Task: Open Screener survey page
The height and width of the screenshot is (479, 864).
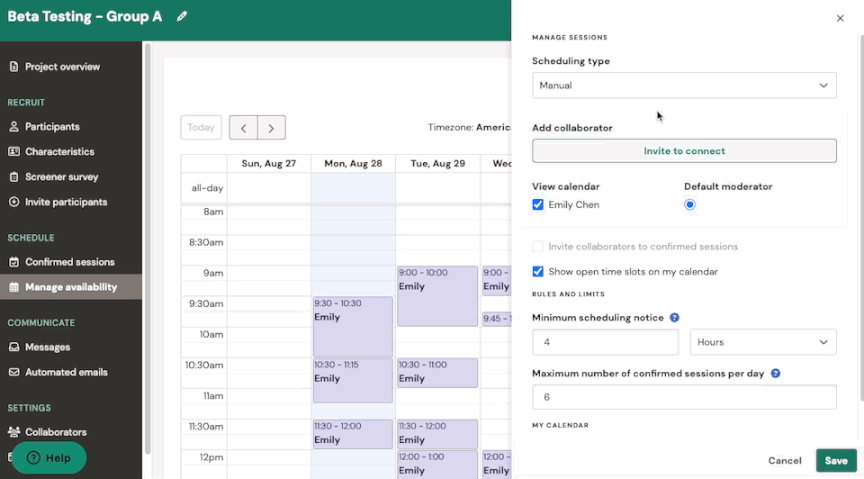Action: (61, 177)
